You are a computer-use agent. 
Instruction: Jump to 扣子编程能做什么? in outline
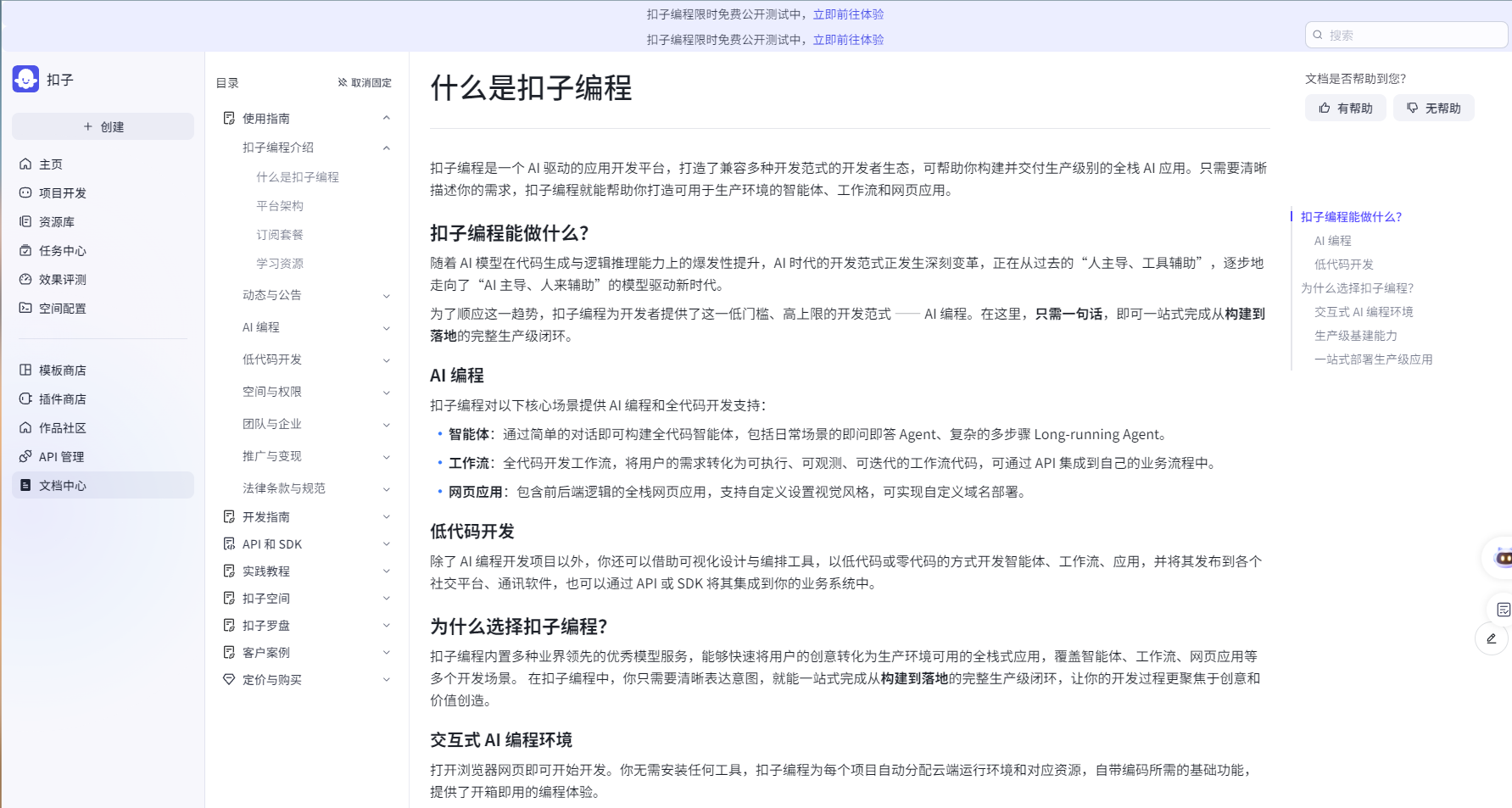(x=1352, y=216)
